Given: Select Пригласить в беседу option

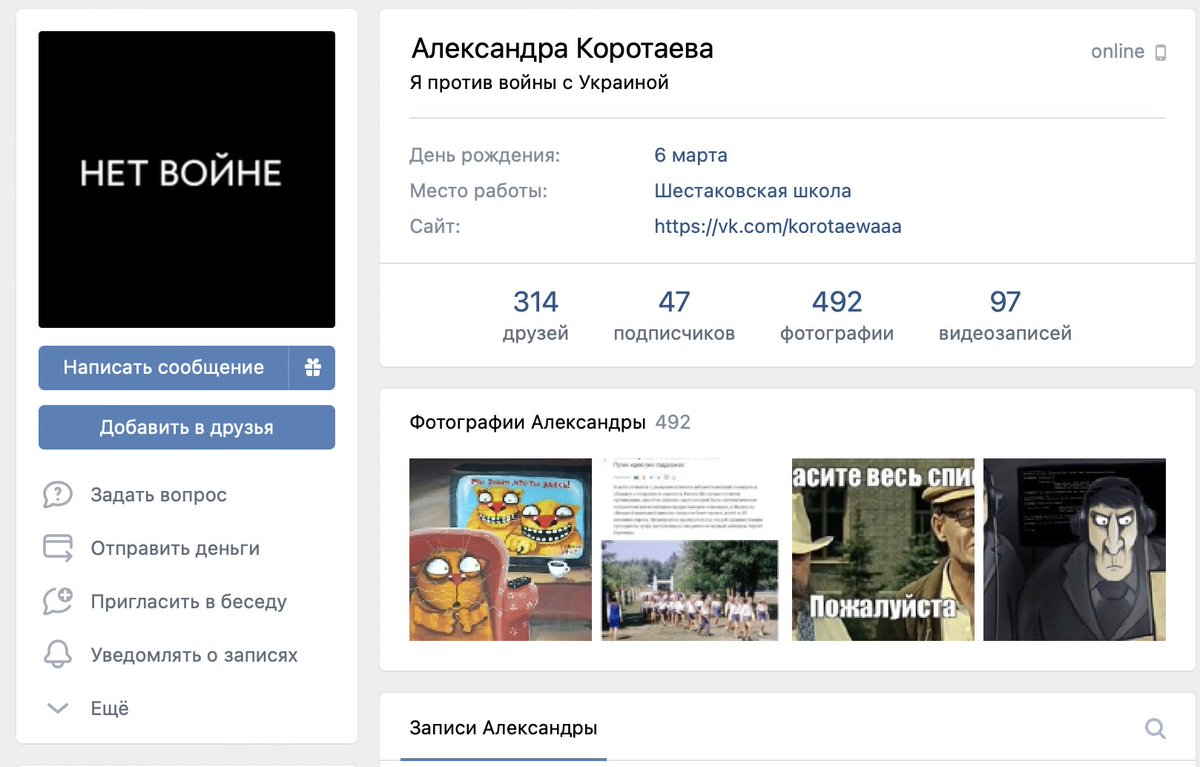Looking at the screenshot, I should 189,602.
